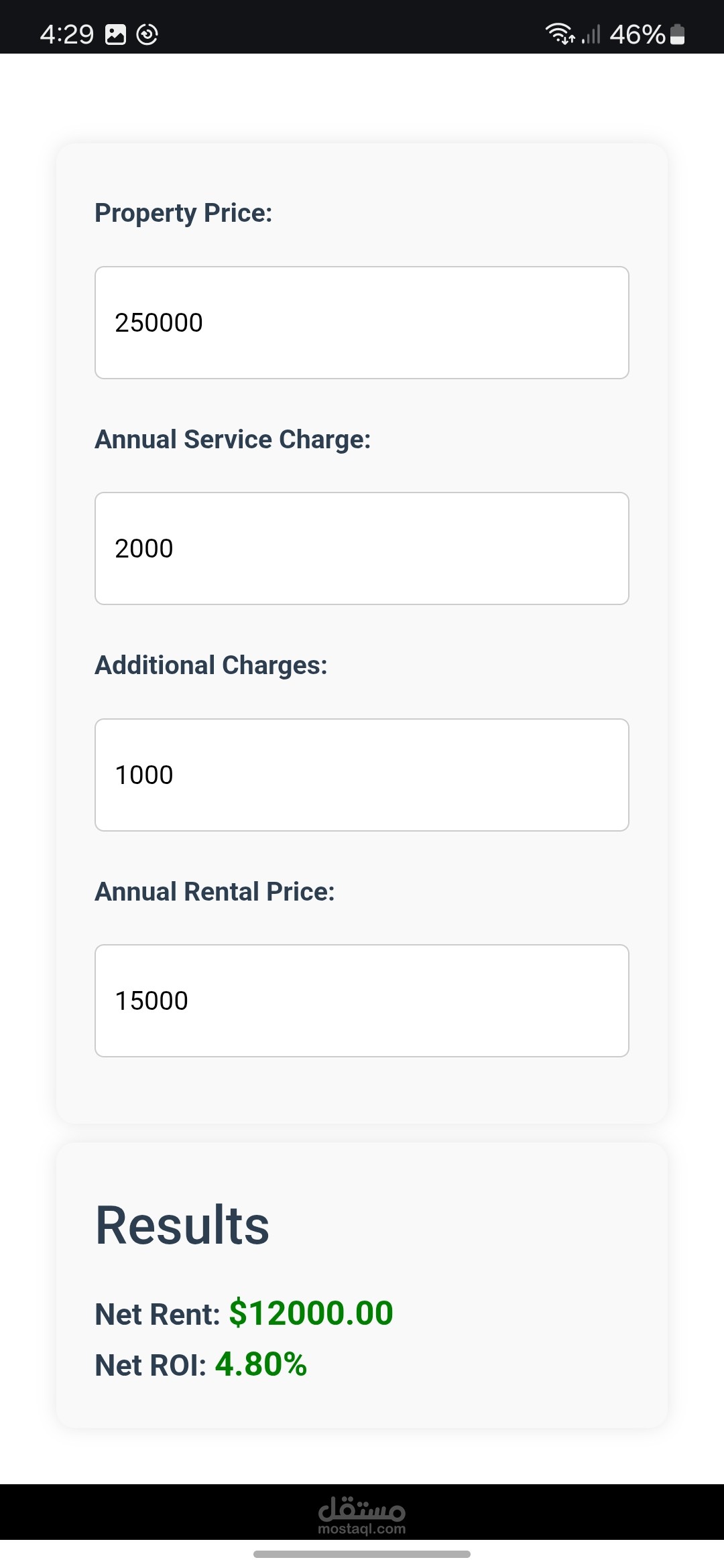Tap the Results heading
The height and width of the screenshot is (1568, 724).
pyautogui.click(x=182, y=1226)
